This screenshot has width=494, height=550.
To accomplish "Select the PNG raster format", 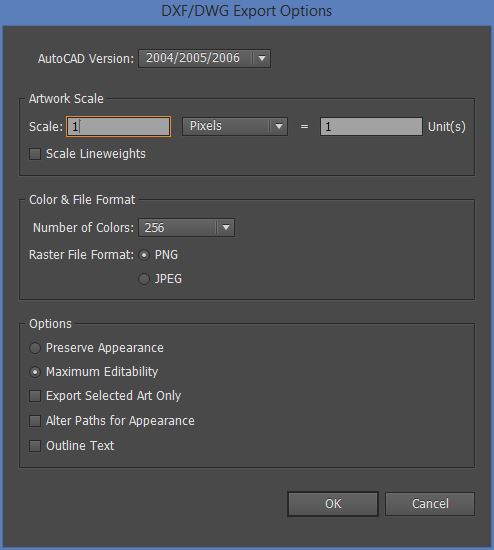I will coord(144,255).
